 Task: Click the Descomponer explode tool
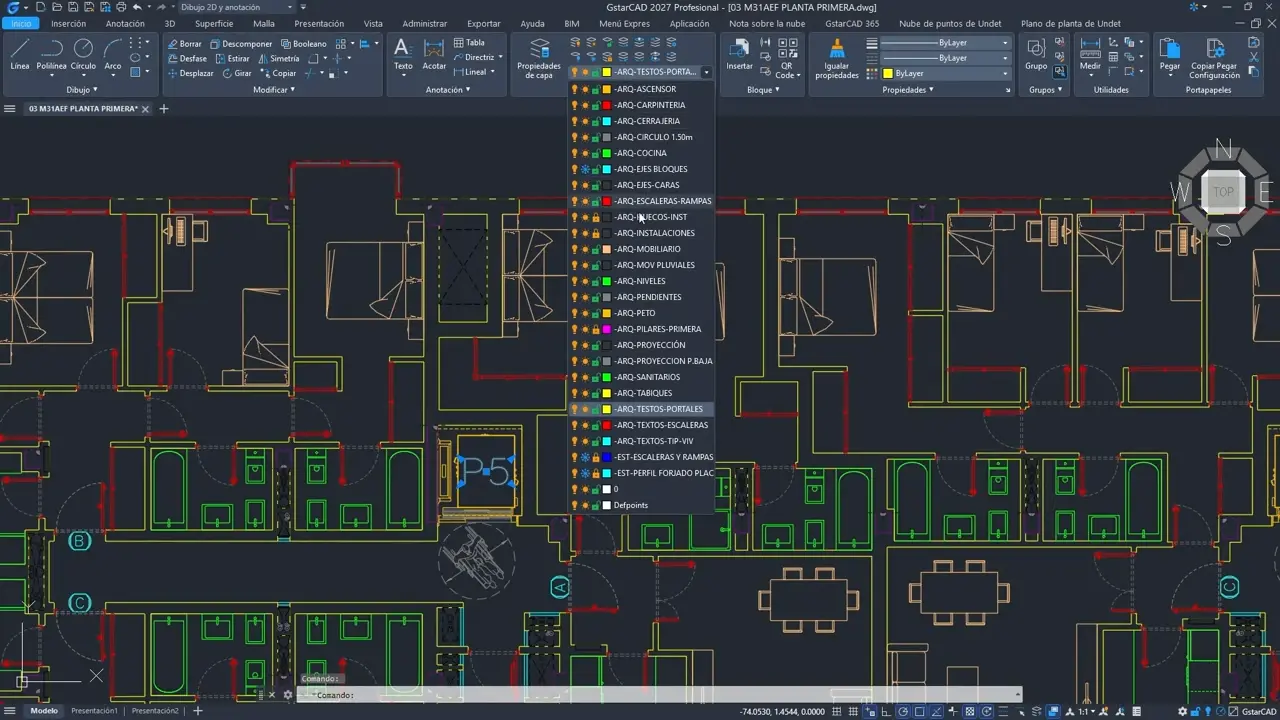(240, 44)
